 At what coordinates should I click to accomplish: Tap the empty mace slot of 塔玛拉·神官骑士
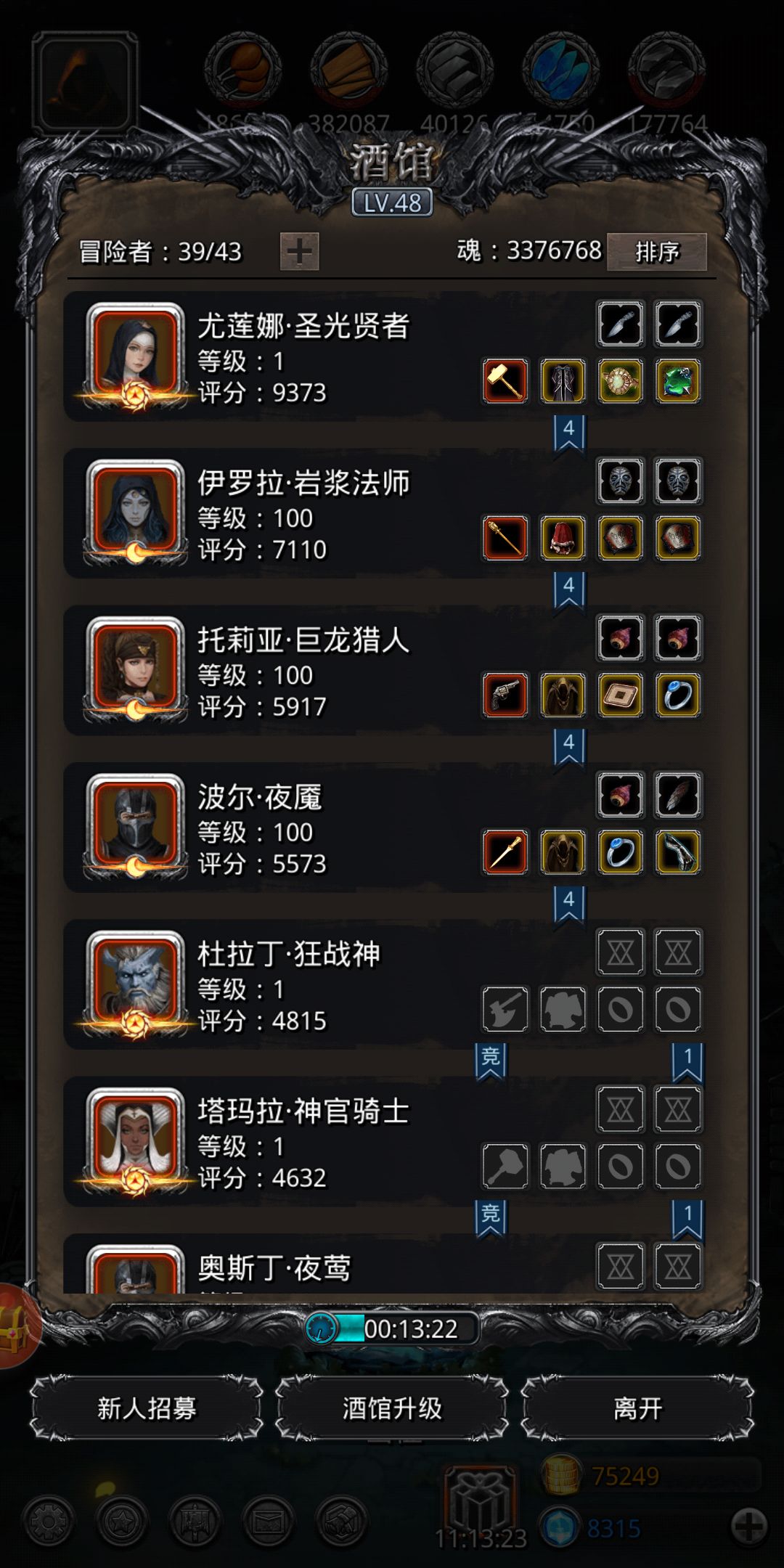[x=505, y=1166]
